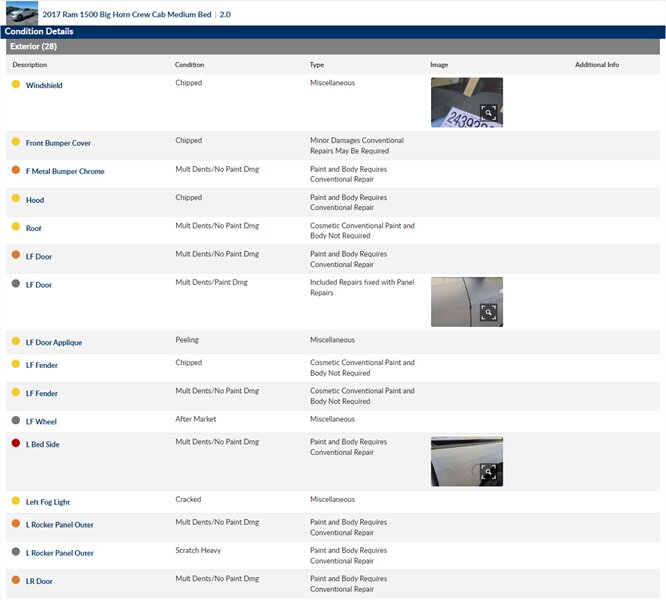Click the yellow dot beside Left Fog Light

click(x=16, y=501)
